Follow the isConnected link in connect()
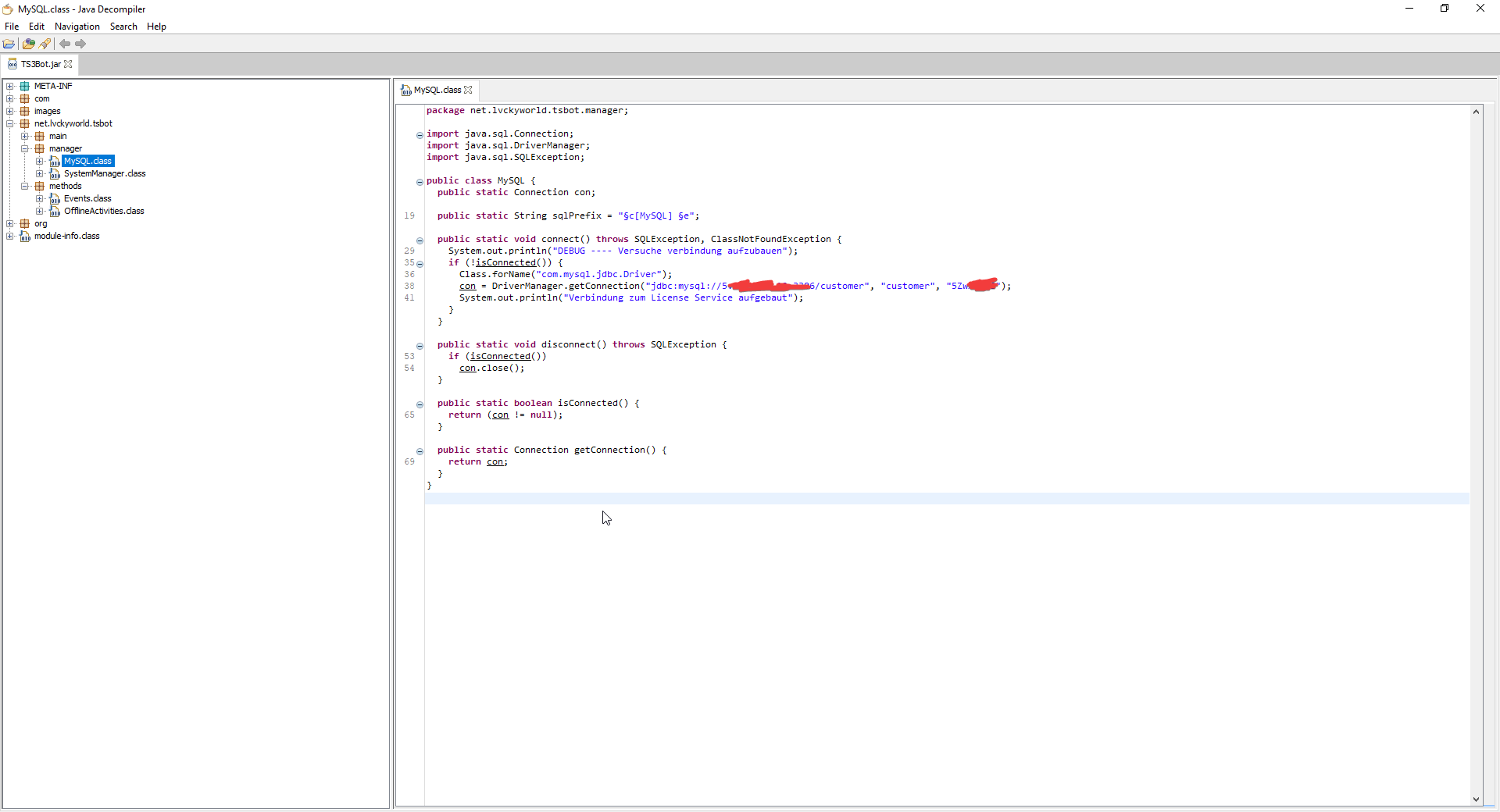This screenshot has width=1500, height=812. pyautogui.click(x=505, y=263)
